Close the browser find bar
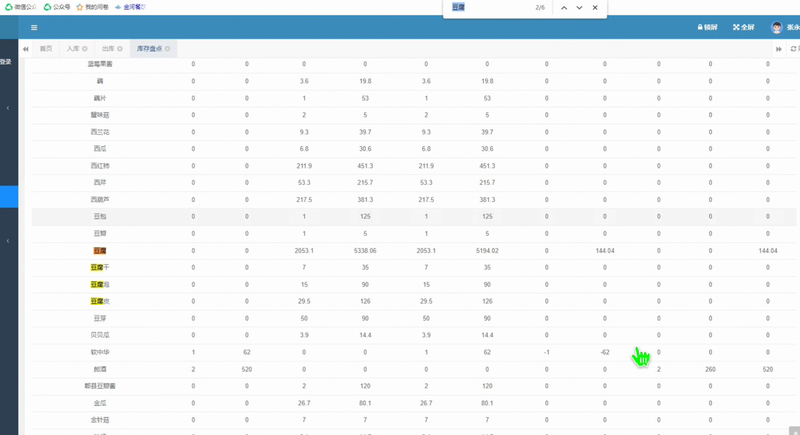800x435 pixels. tap(595, 8)
